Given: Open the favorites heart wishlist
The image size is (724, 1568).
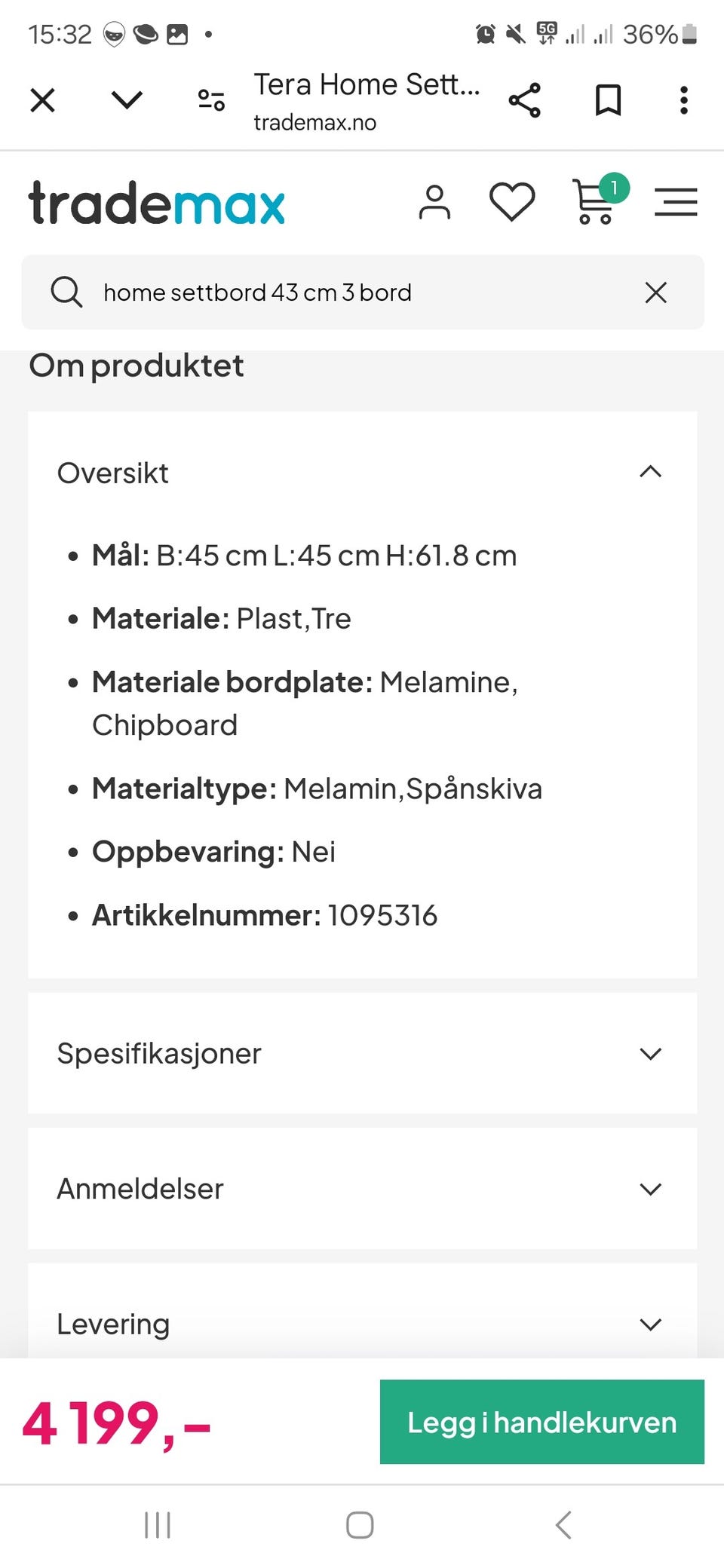Looking at the screenshot, I should [x=512, y=204].
